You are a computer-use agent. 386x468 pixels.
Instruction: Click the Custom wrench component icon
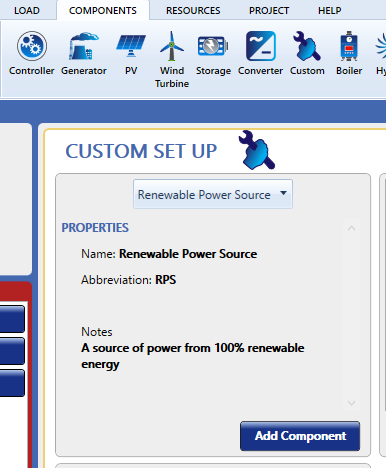307,53
